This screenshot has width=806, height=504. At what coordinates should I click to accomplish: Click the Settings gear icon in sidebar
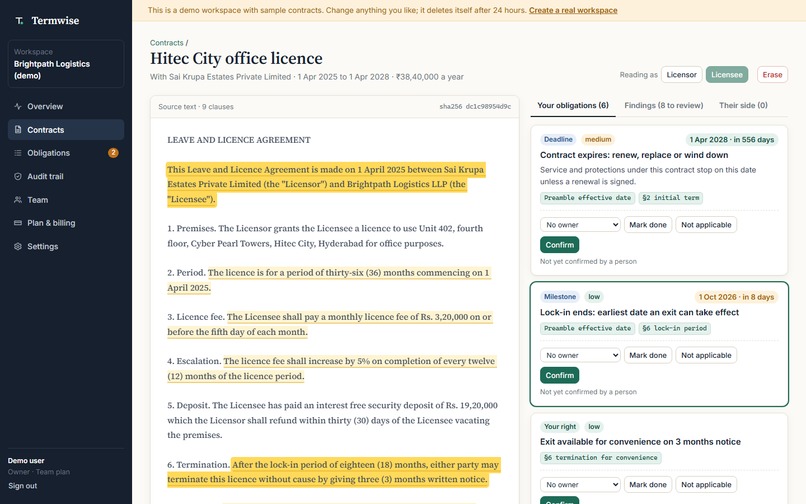(x=18, y=246)
